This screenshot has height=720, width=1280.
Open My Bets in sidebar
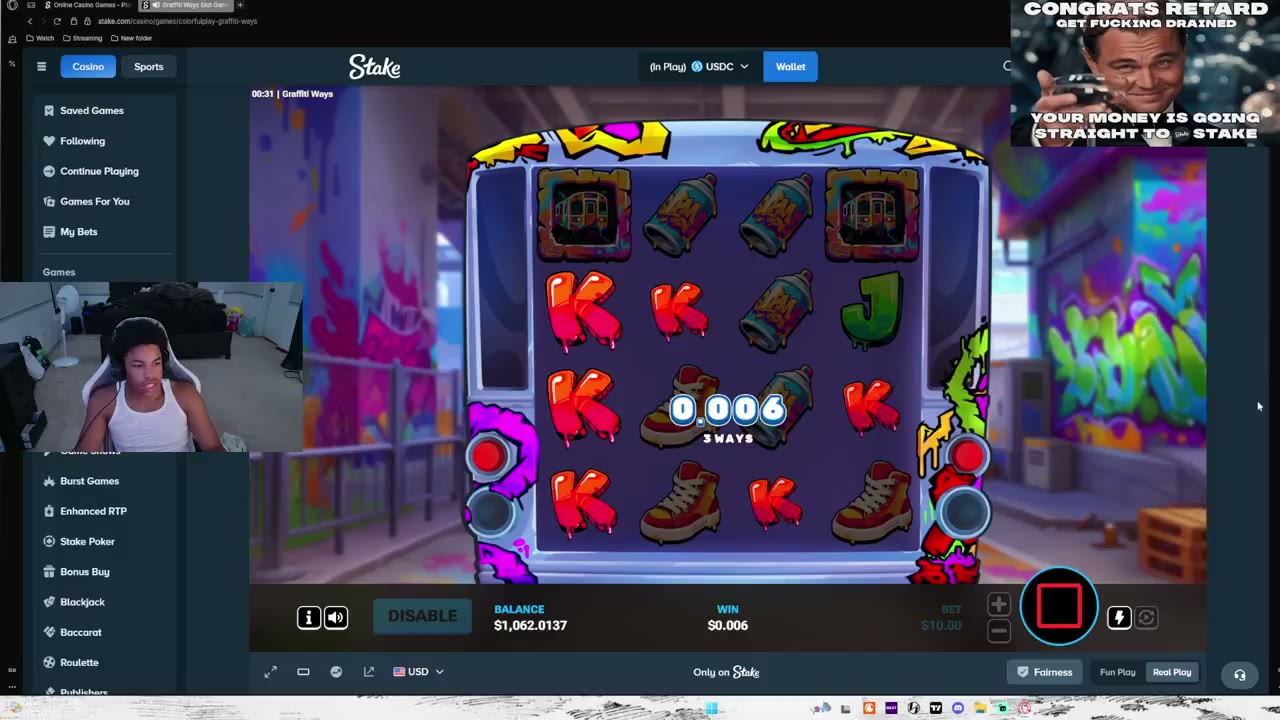click(x=104, y=232)
